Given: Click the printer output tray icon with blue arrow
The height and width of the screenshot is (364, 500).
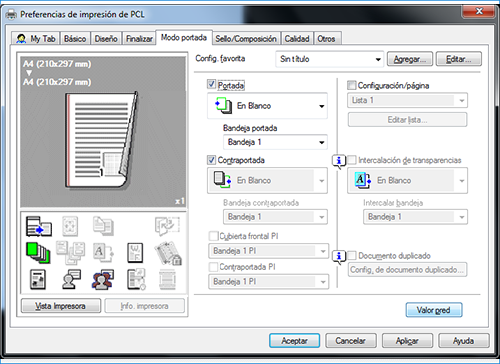Looking at the screenshot, I should pos(39,226).
